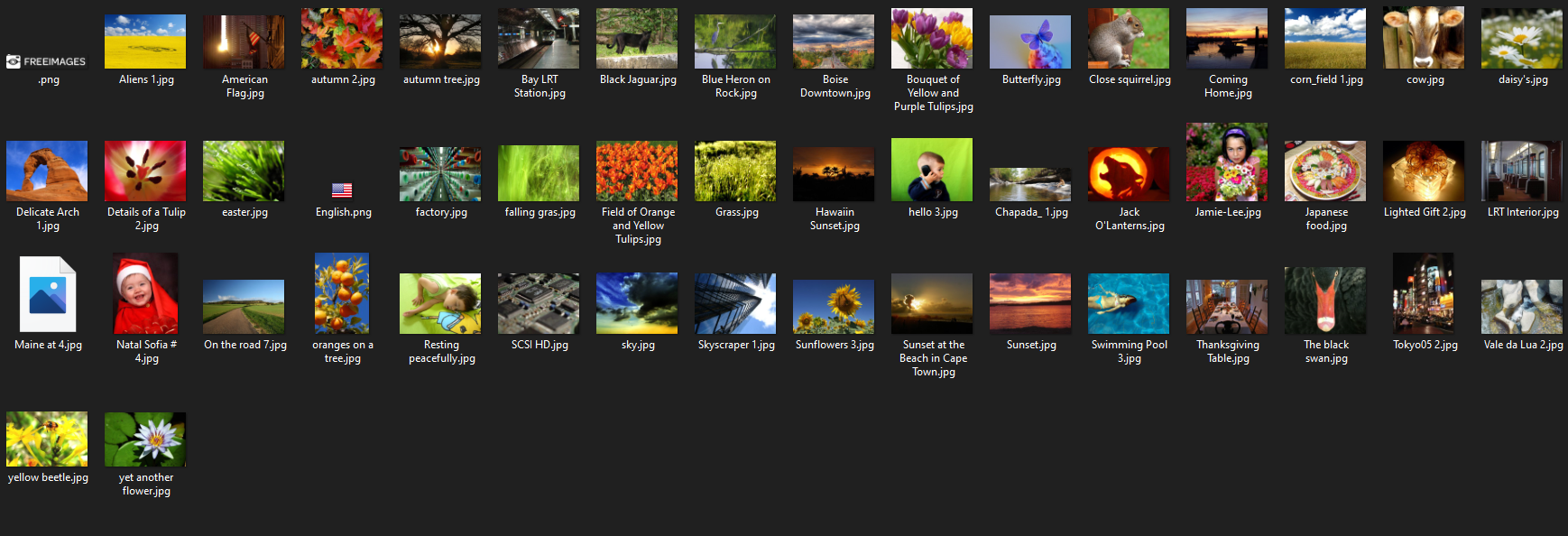Select yet another flower.jpg thumbnail
Screen dimensions: 1568x536
[145, 439]
